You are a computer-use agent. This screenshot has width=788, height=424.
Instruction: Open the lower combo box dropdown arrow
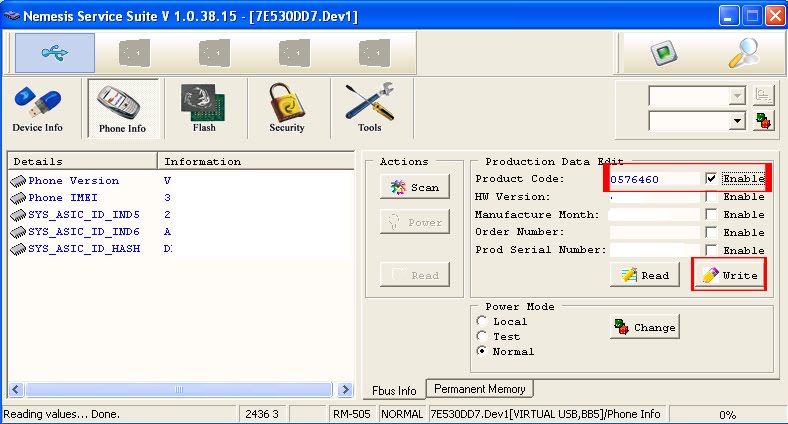pyautogui.click(x=737, y=121)
